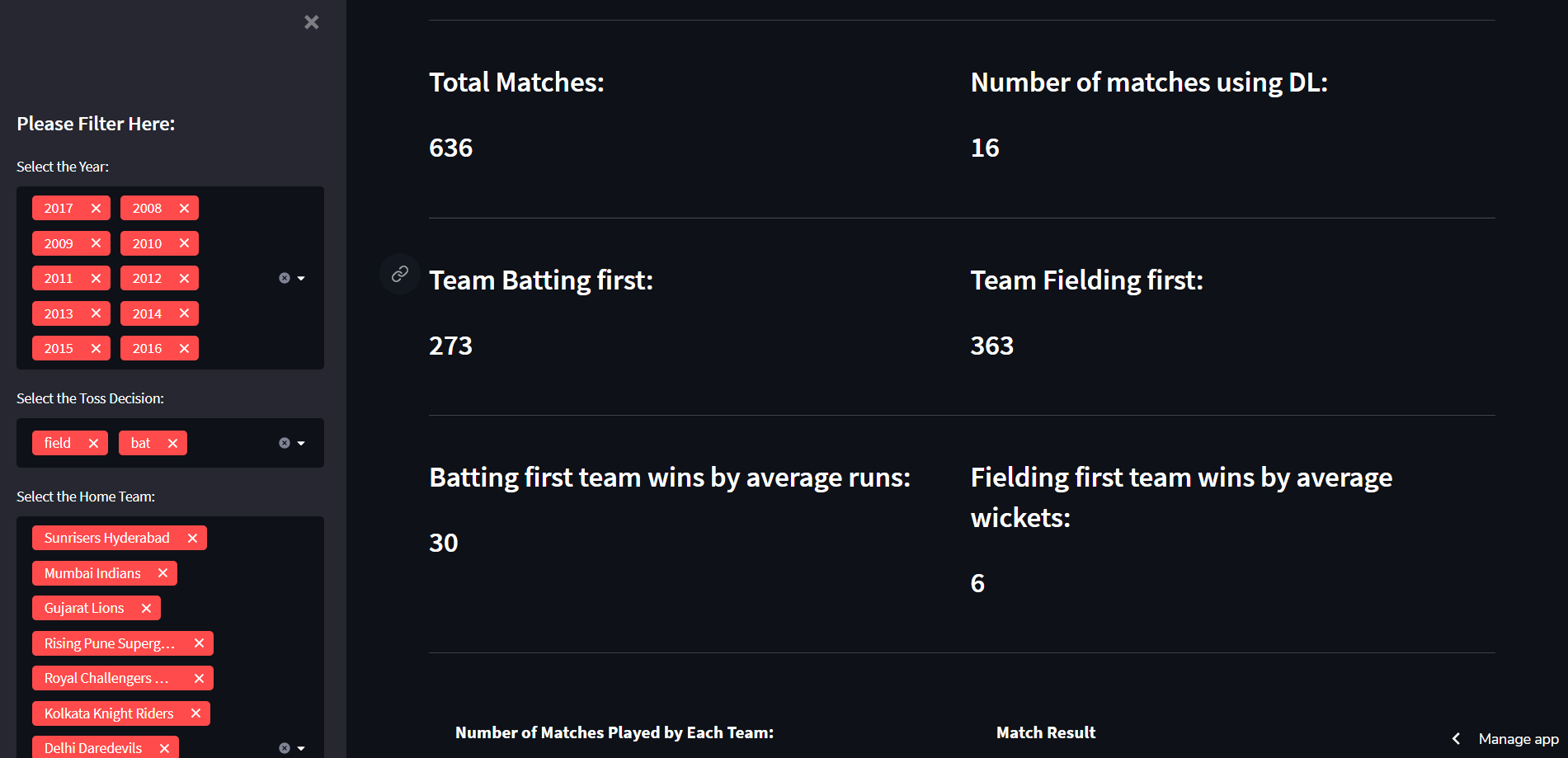The image size is (1568, 758).
Task: Remove the field toss decision chip
Action: tap(95, 443)
